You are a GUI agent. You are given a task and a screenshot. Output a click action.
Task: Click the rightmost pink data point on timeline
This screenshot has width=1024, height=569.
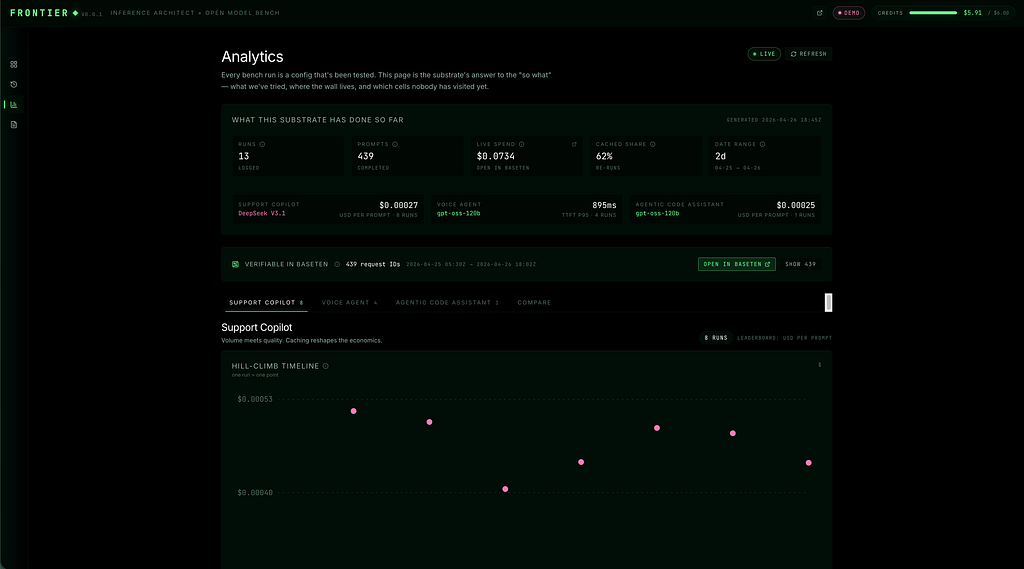coord(808,463)
